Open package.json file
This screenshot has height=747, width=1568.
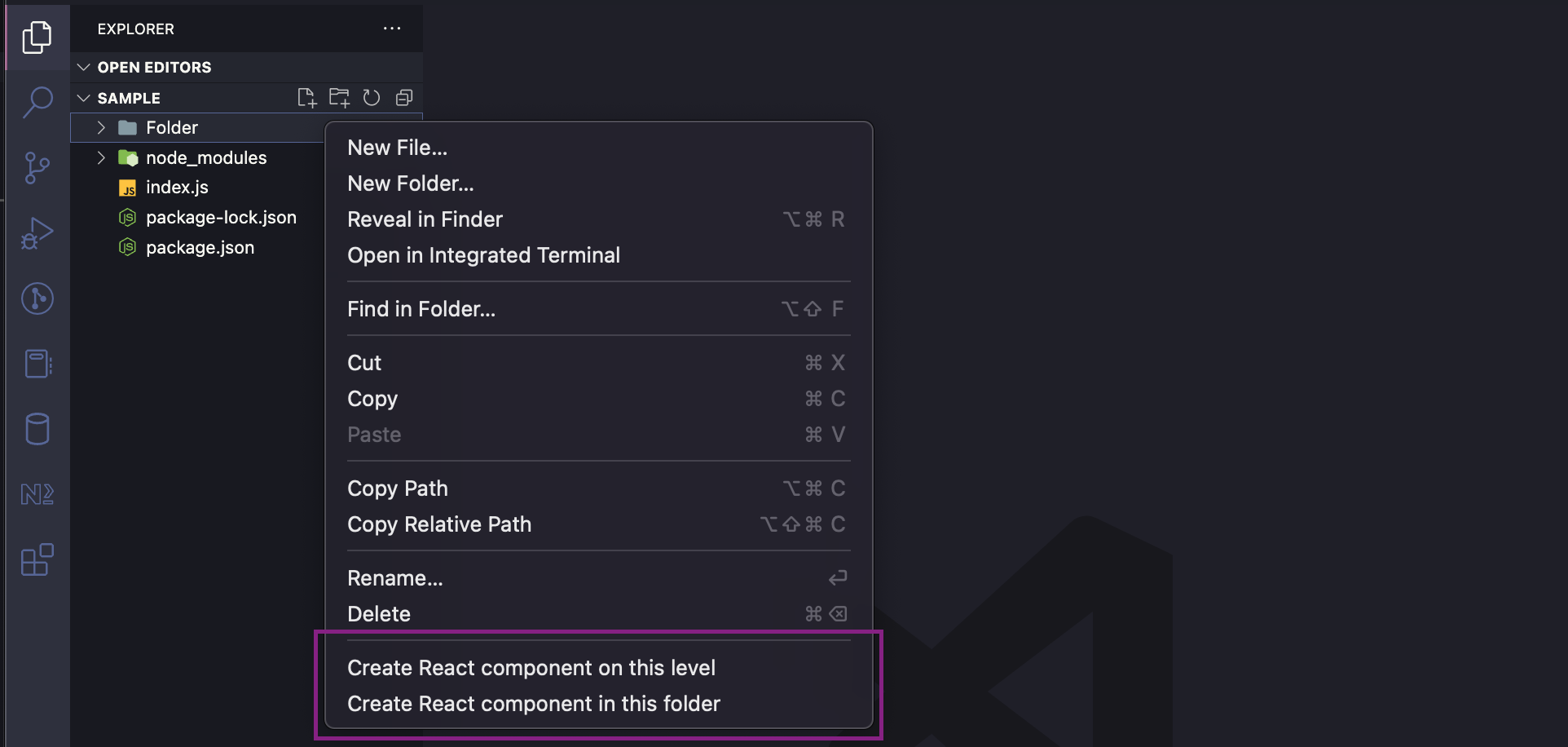pos(198,248)
